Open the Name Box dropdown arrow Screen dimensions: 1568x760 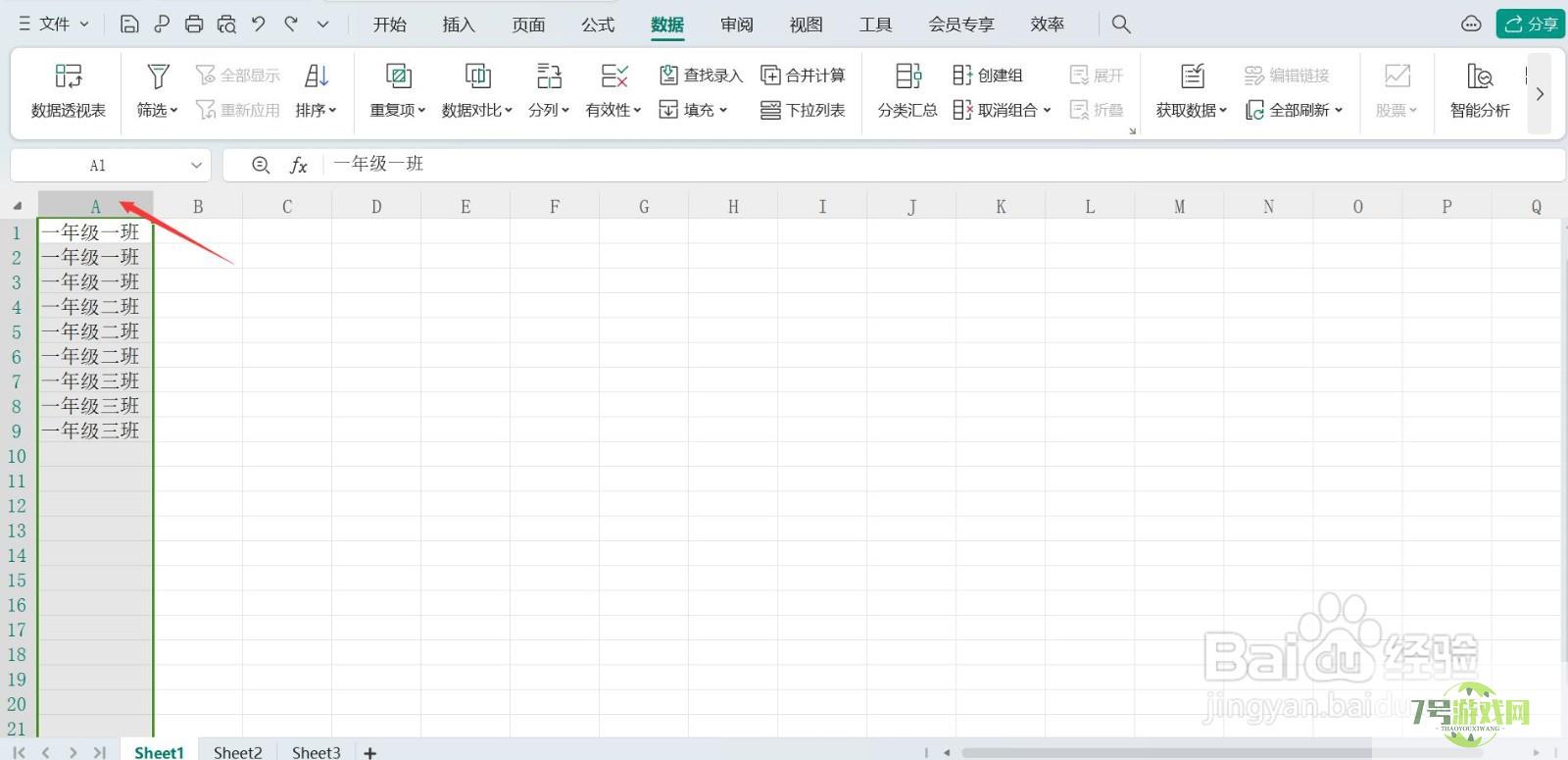[x=196, y=166]
